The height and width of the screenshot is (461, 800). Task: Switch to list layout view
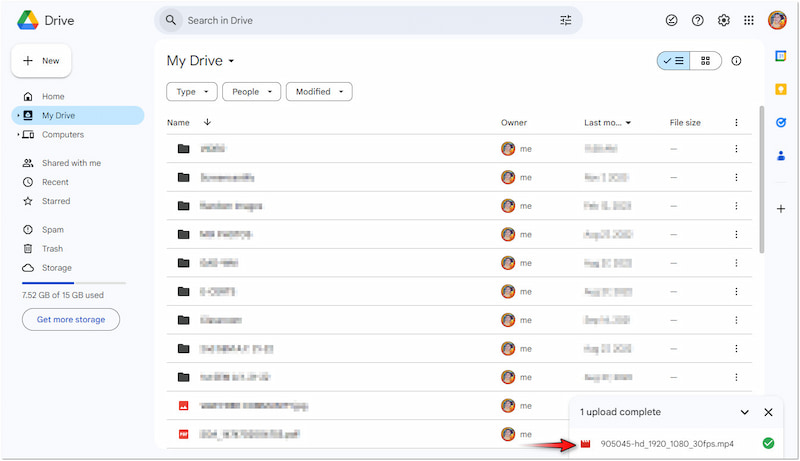click(x=673, y=61)
